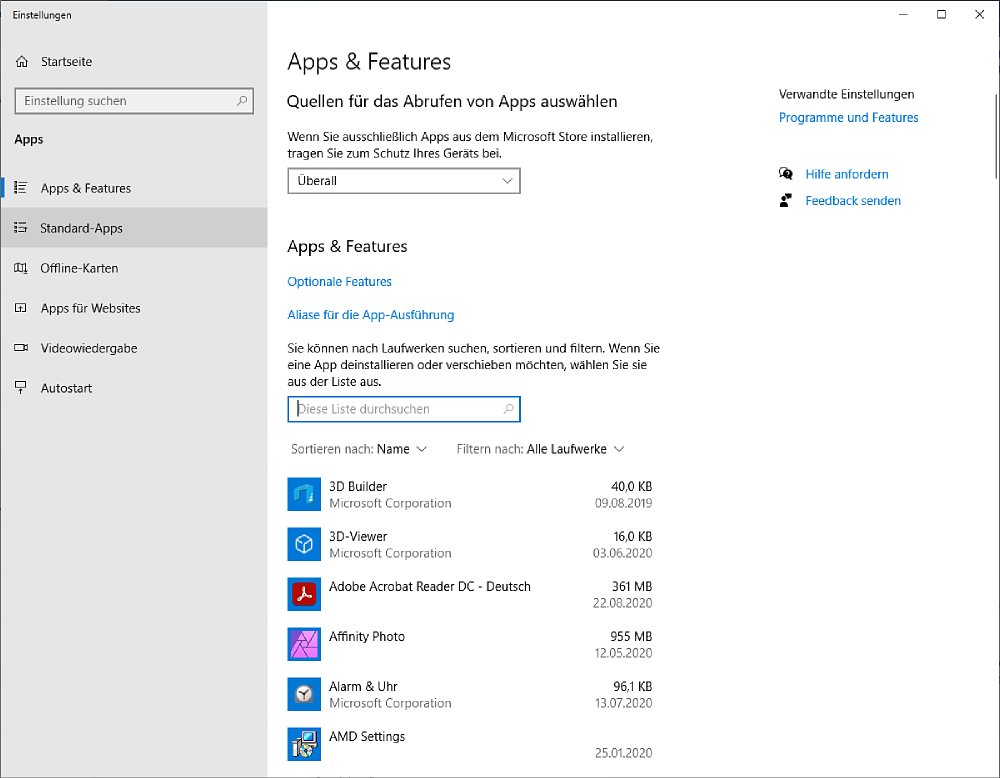
Task: Click the 16,0 KB size value
Action: [x=633, y=536]
